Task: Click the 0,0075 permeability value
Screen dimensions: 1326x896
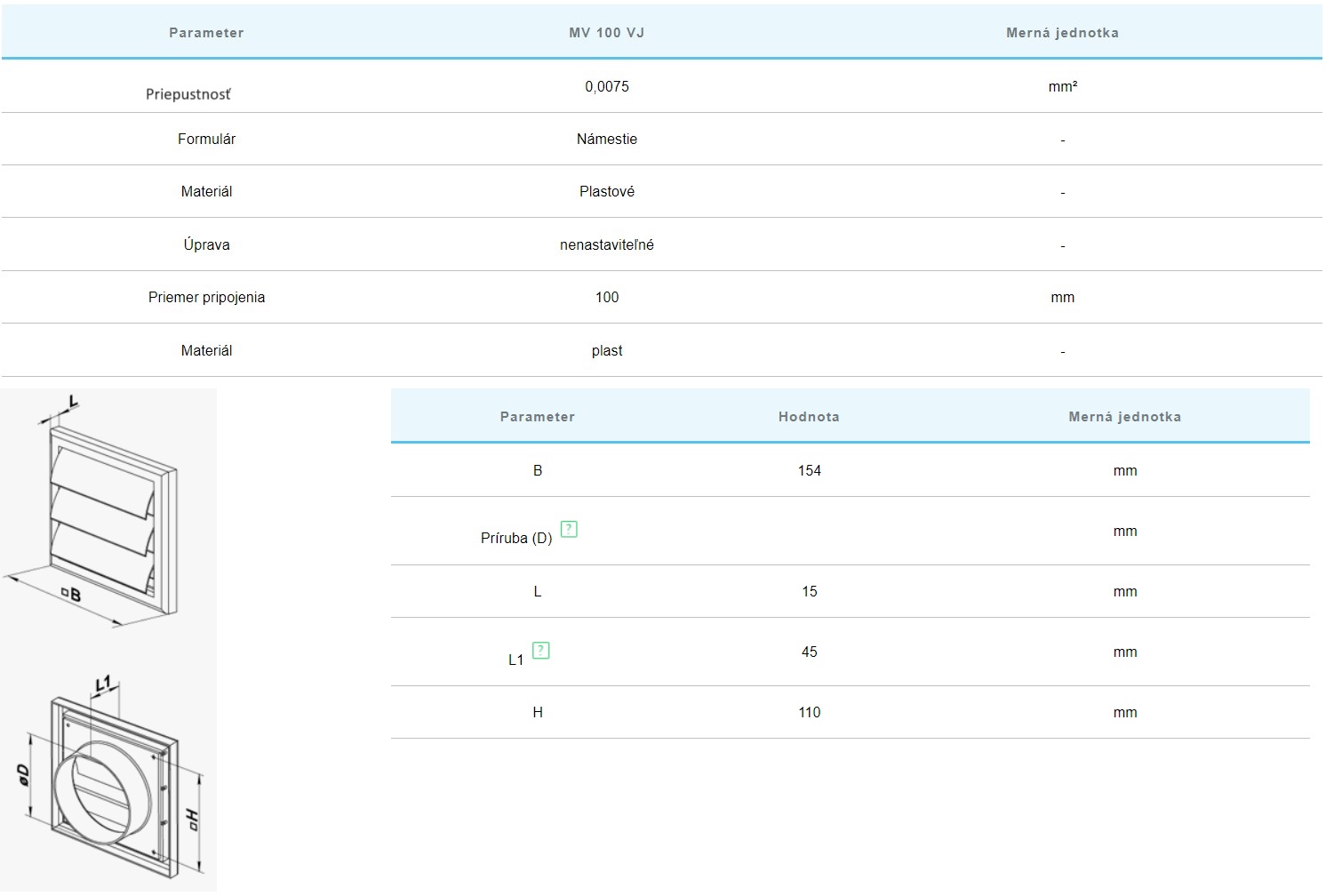Action: [x=606, y=86]
